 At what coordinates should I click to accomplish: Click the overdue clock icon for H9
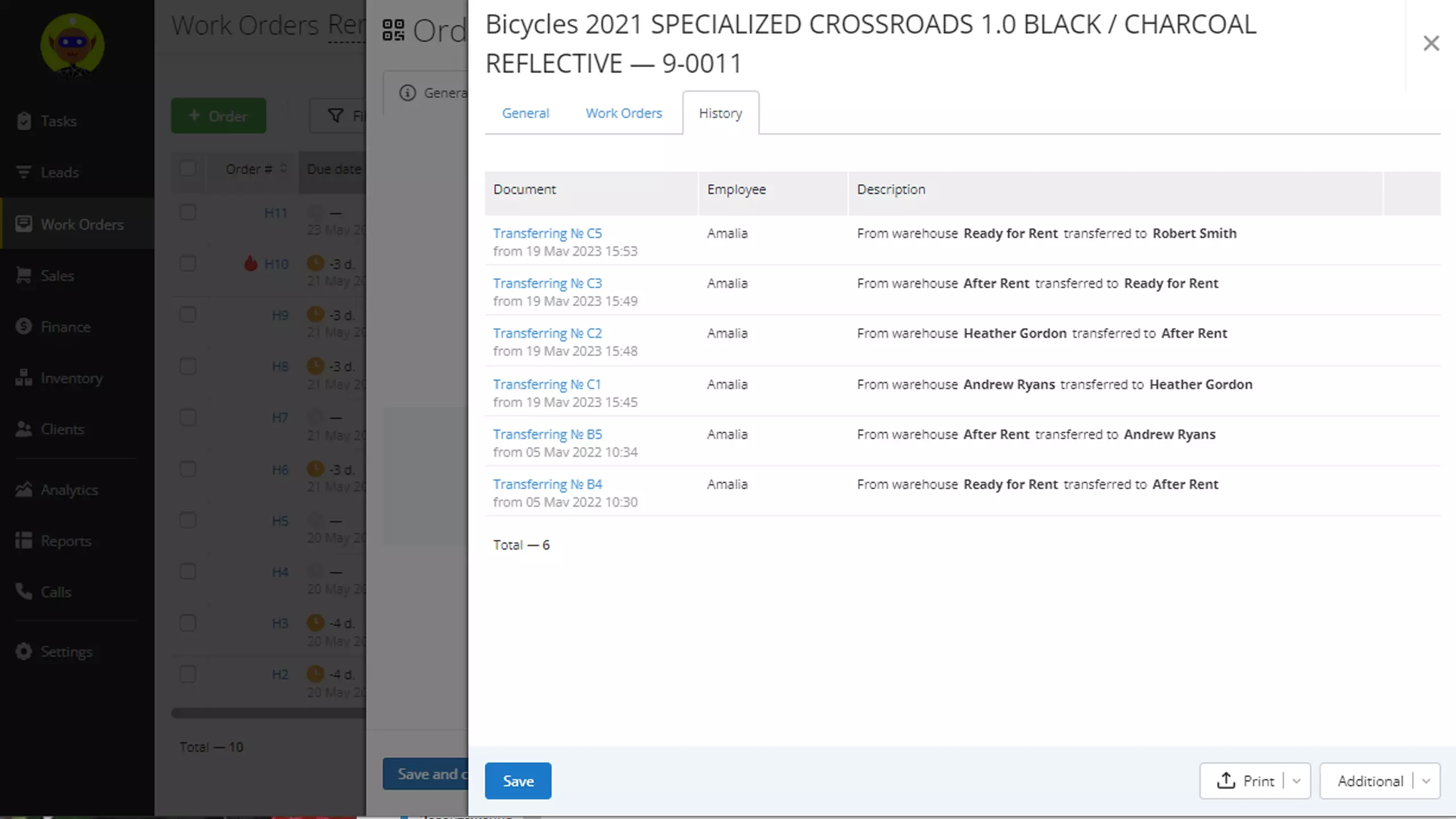pos(315,314)
